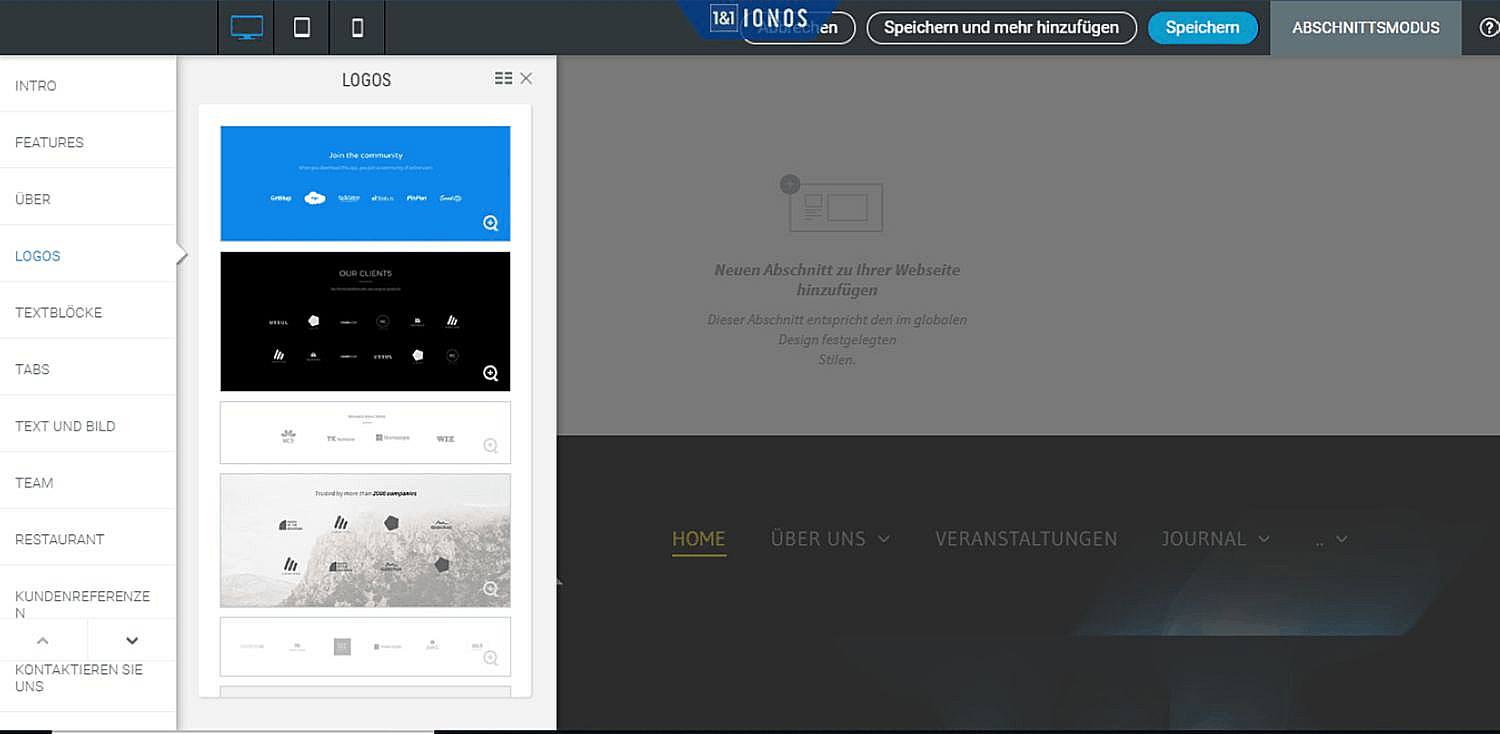Choose the mountain 2000 companies template
Viewport: 1500px width, 734px height.
365,540
